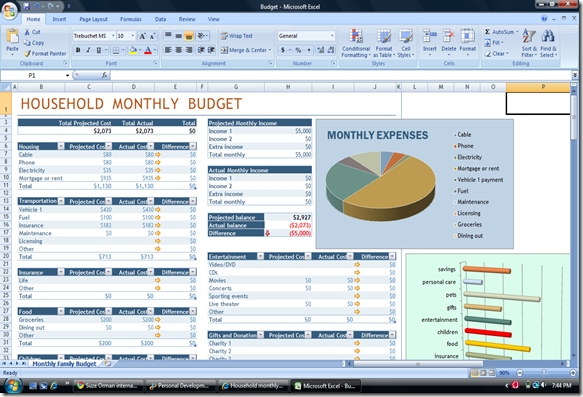
Task: Select the Monthly Family Budget sheet tab
Action: coord(64,364)
